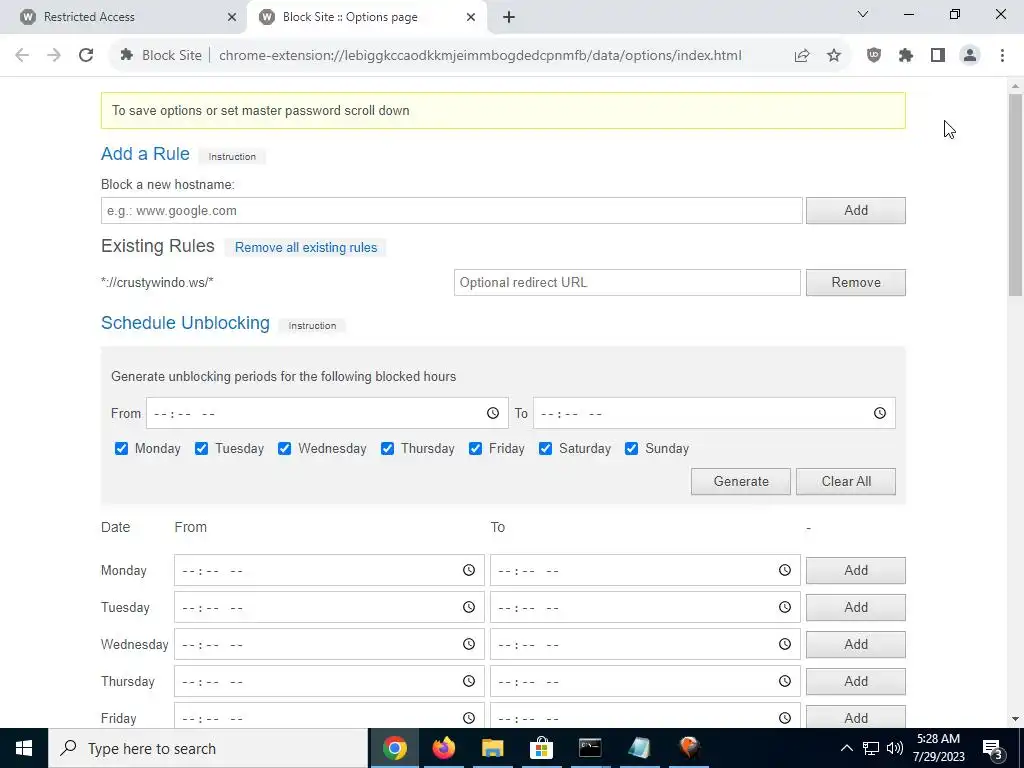The width and height of the screenshot is (1024, 768).
Task: Open the tab search chevron
Action: click(x=863, y=14)
